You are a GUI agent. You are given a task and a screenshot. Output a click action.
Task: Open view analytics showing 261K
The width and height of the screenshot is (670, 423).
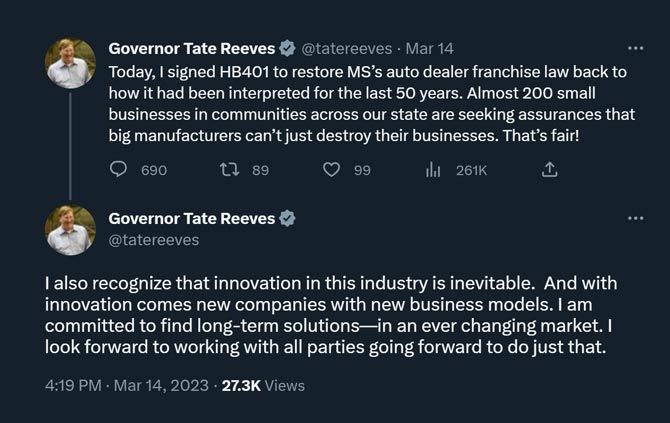point(434,170)
